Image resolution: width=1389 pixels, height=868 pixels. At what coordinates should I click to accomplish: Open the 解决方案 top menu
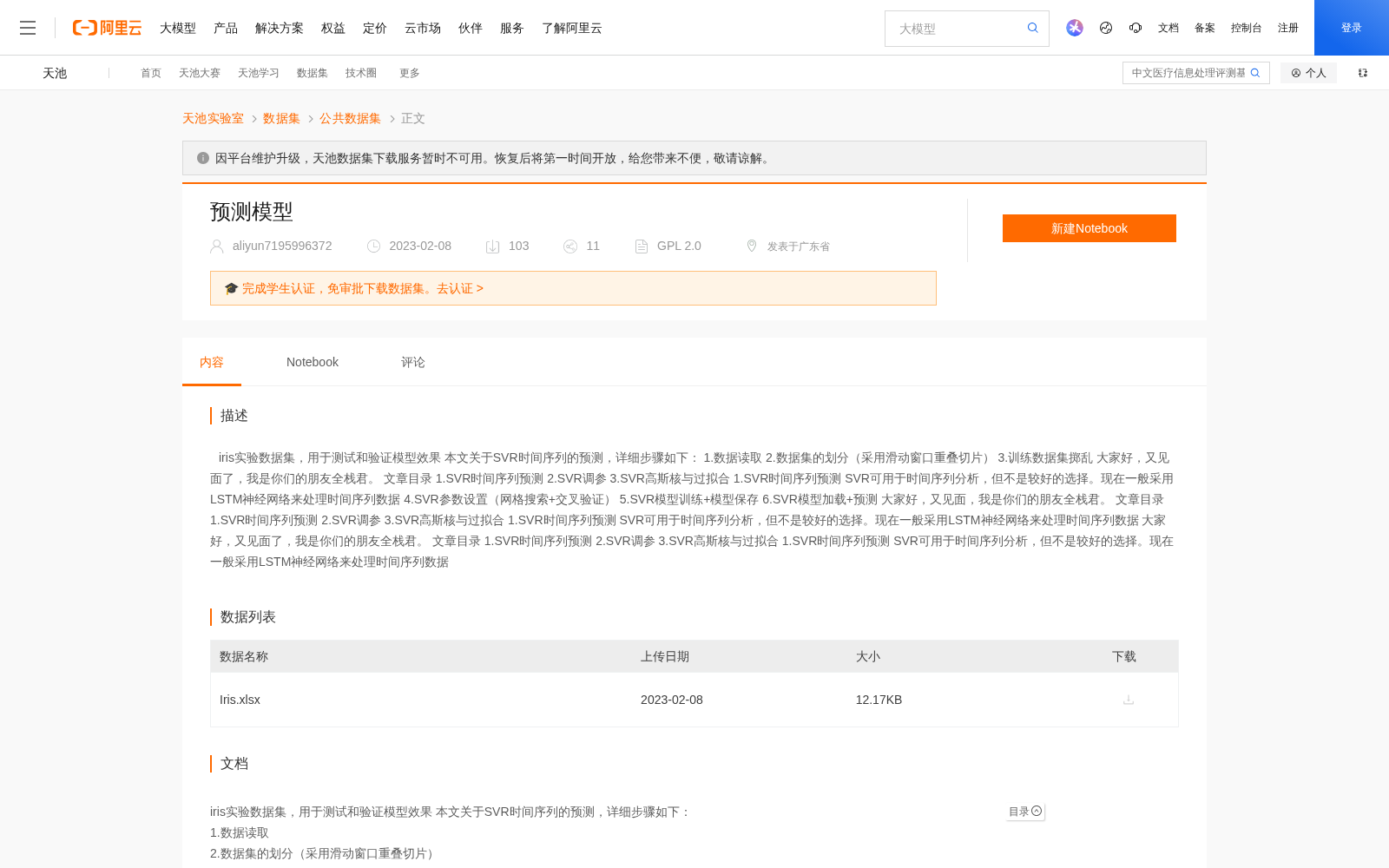click(x=280, y=28)
